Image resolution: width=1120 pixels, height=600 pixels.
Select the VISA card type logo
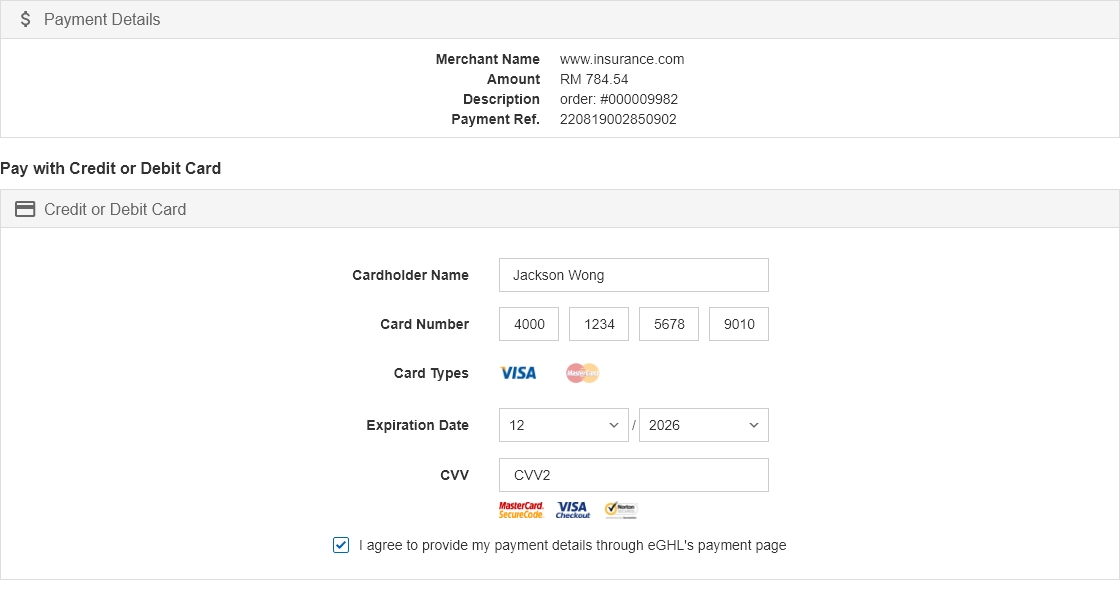click(x=519, y=373)
